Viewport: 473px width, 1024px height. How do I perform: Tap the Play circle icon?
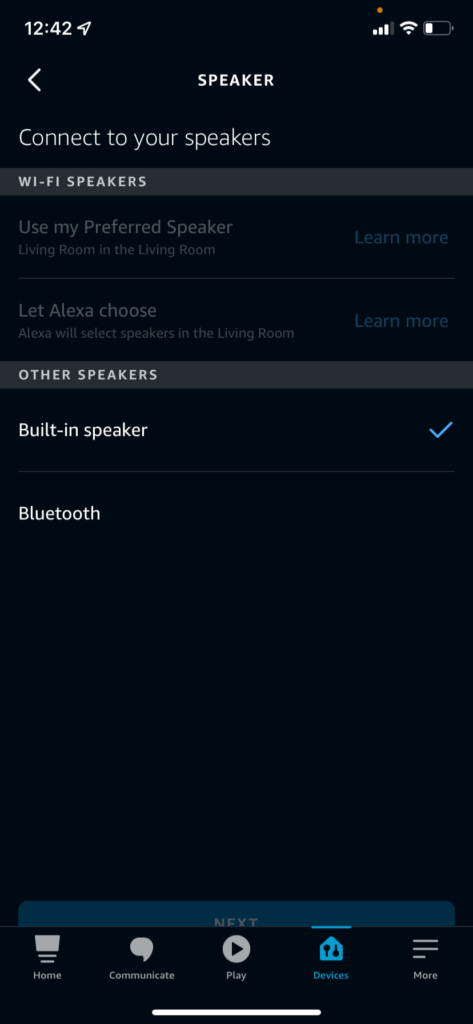tap(236, 949)
